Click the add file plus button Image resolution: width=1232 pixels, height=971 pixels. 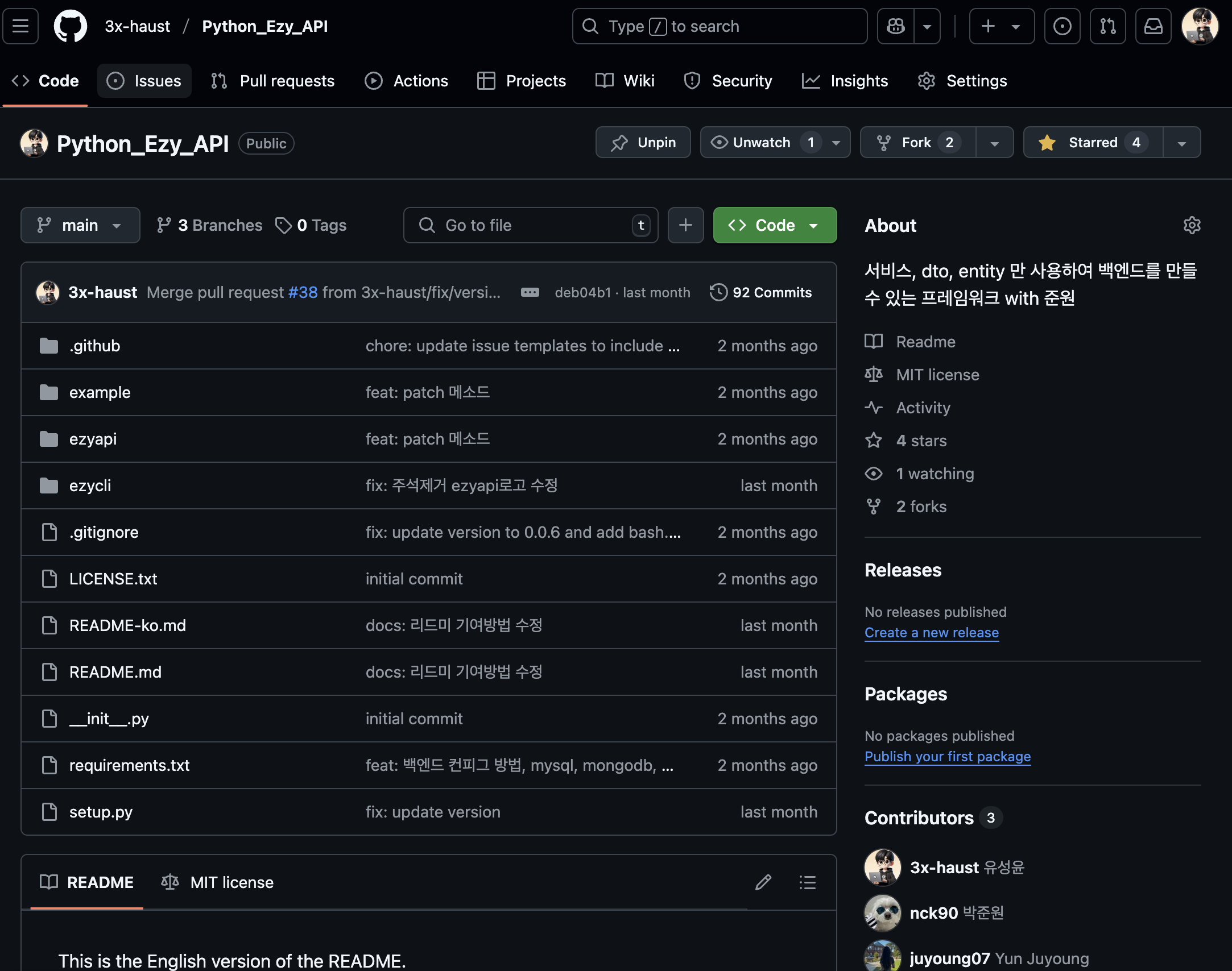click(685, 225)
